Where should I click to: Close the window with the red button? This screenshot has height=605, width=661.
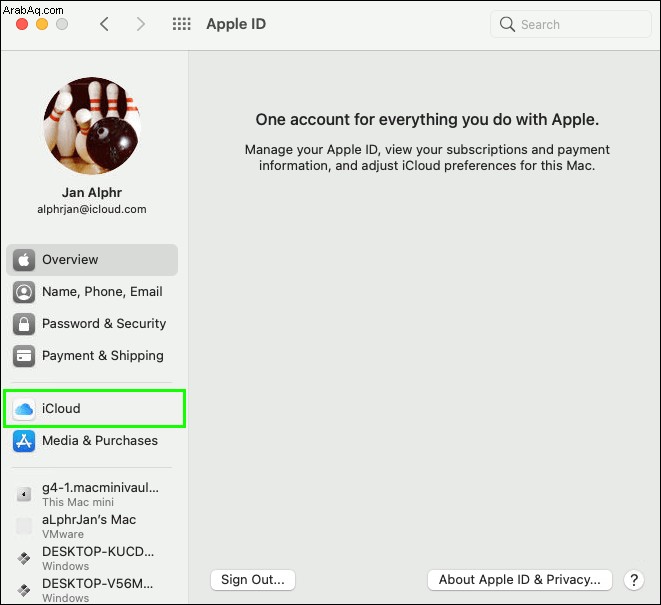[22, 24]
